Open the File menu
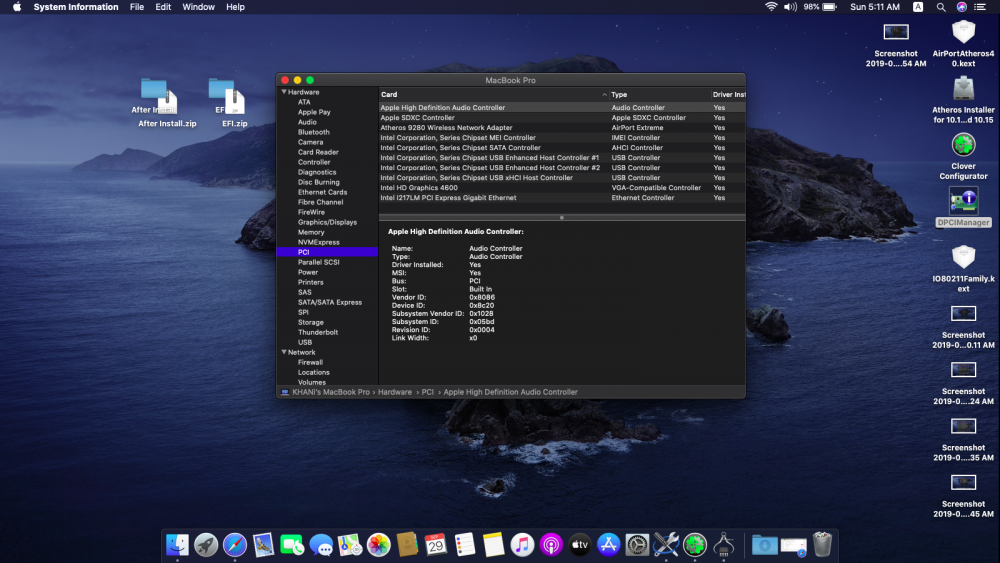This screenshot has width=1000, height=563. pos(136,7)
